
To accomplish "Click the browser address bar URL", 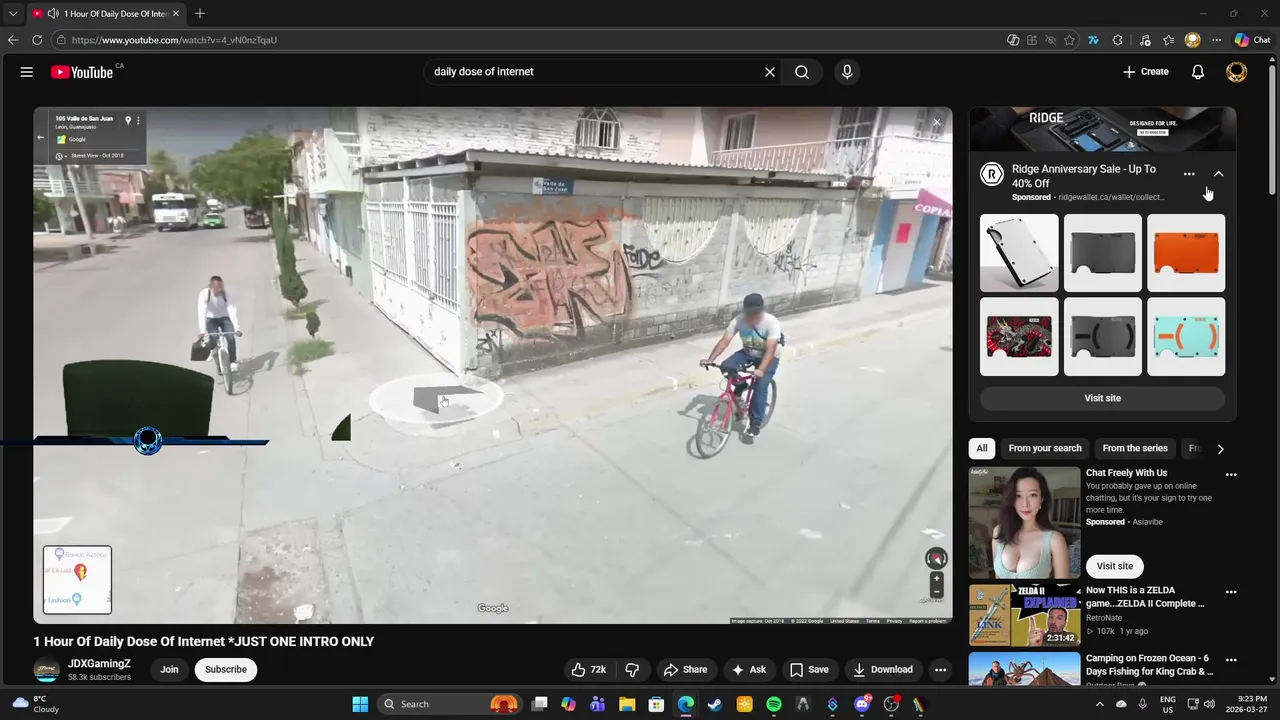I will point(174,40).
